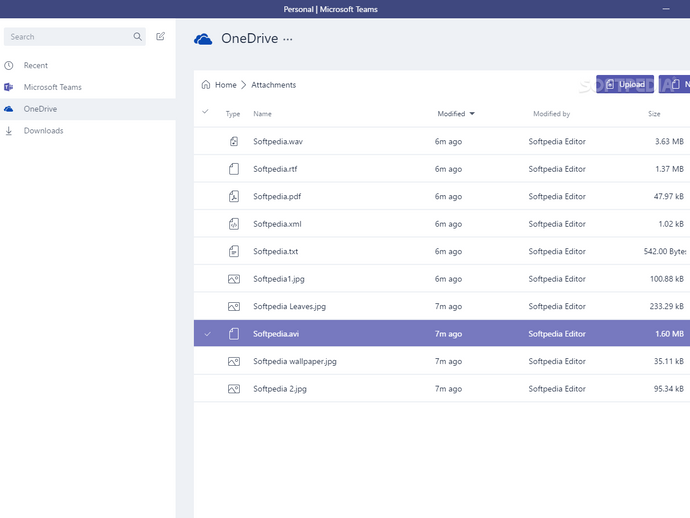This screenshot has width=690, height=518.
Task: Click the partially visible New button
Action: coord(675,84)
